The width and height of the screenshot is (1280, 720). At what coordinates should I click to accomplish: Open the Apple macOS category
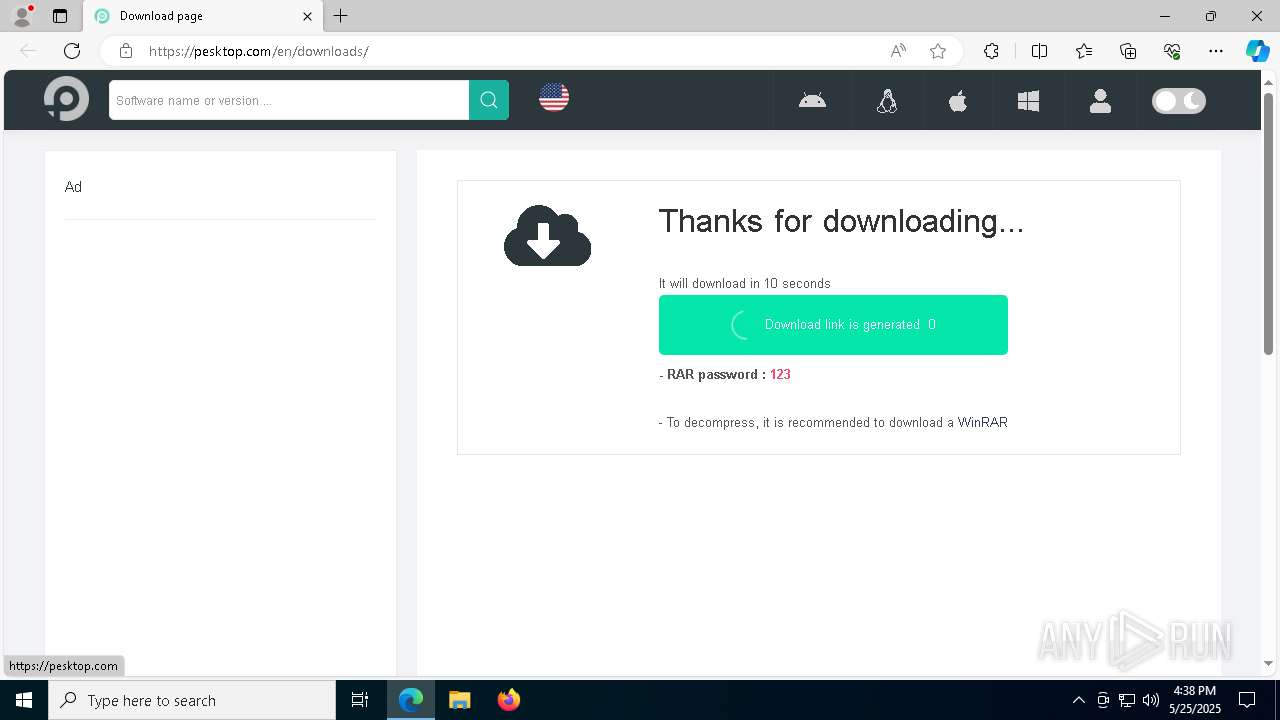(x=958, y=100)
